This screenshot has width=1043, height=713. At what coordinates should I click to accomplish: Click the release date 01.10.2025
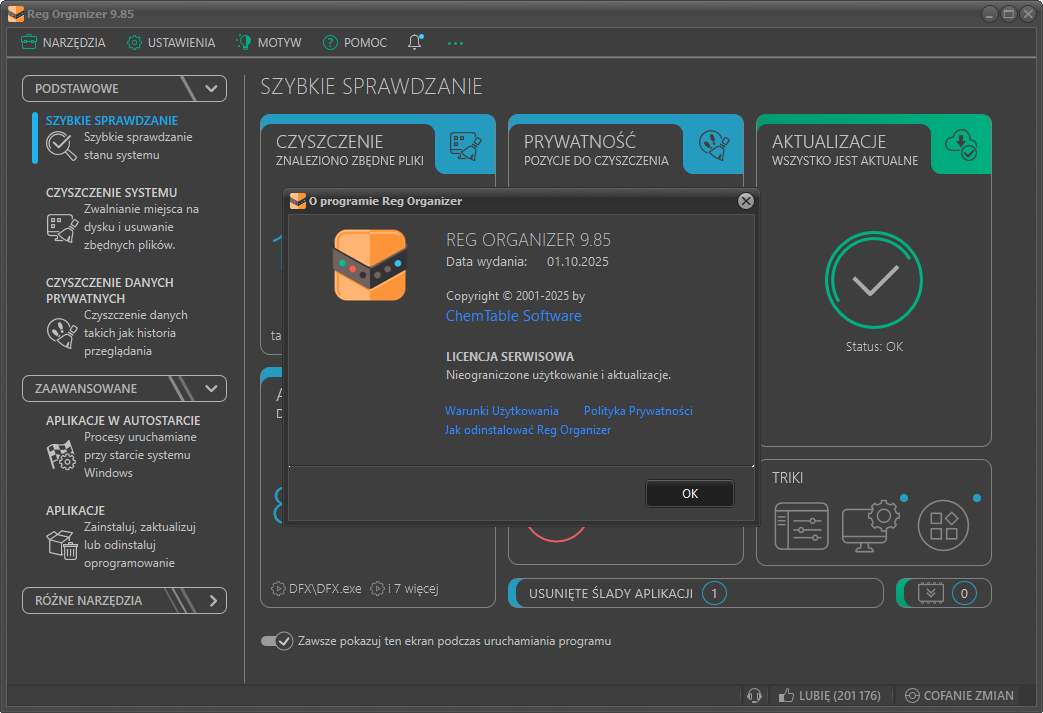tap(577, 261)
